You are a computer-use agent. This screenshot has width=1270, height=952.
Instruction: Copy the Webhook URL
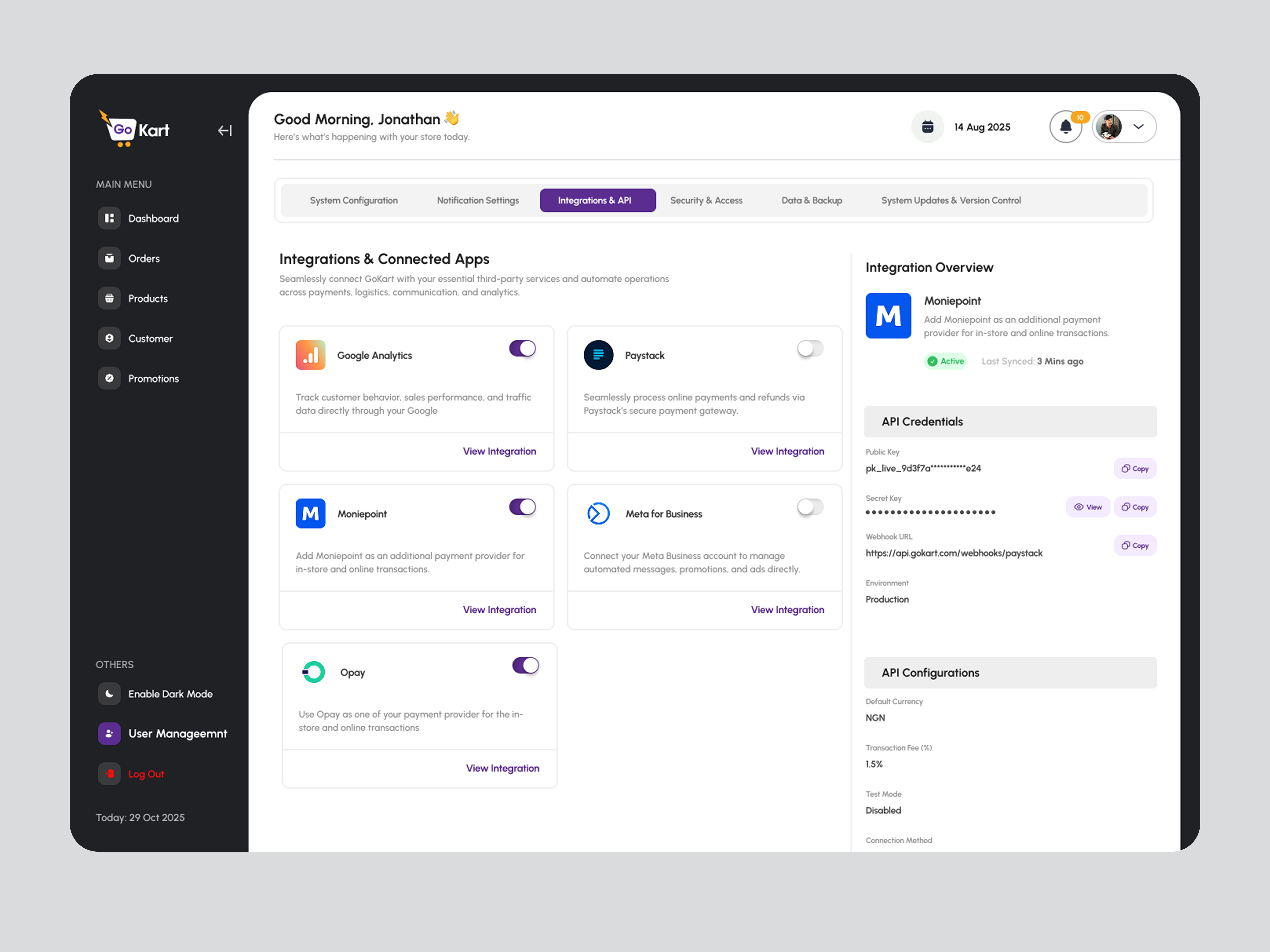pyautogui.click(x=1135, y=545)
